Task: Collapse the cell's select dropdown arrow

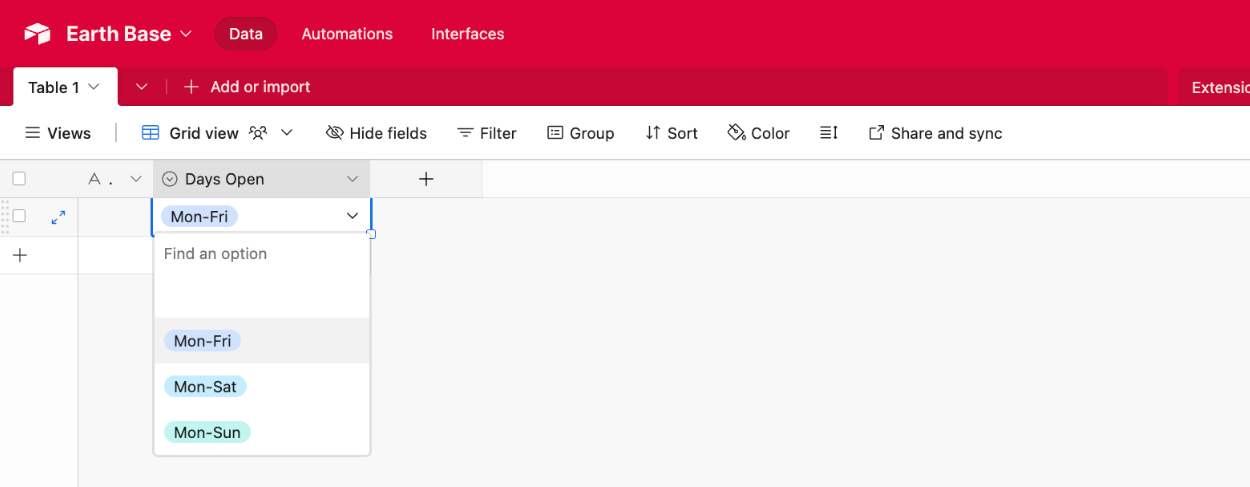Action: [352, 216]
